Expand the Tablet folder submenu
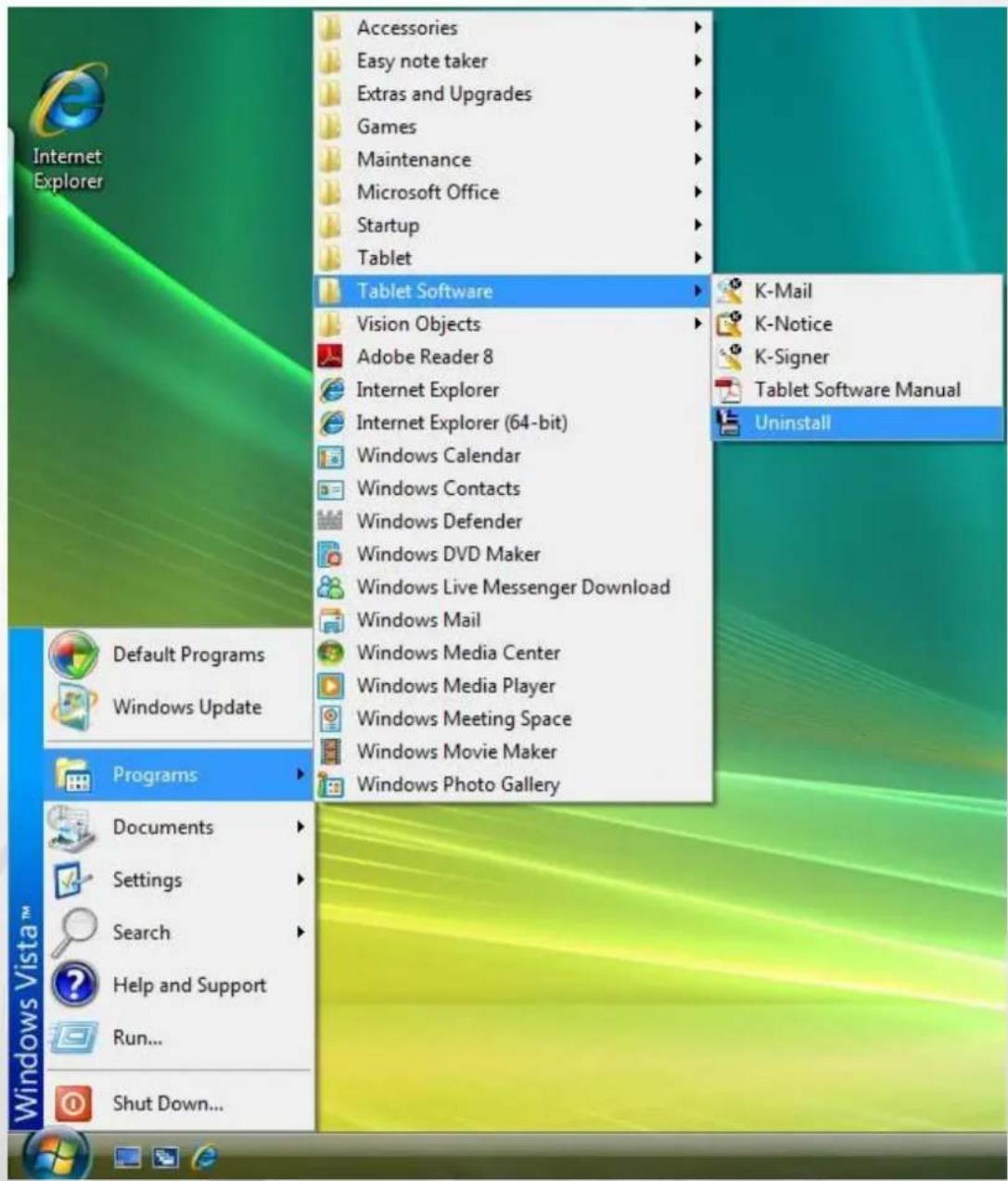1008x1181 pixels. tap(513, 258)
